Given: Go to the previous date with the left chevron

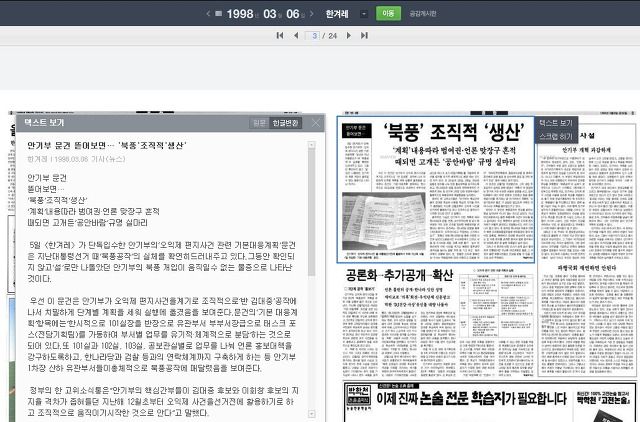Looking at the screenshot, I should tap(208, 13).
